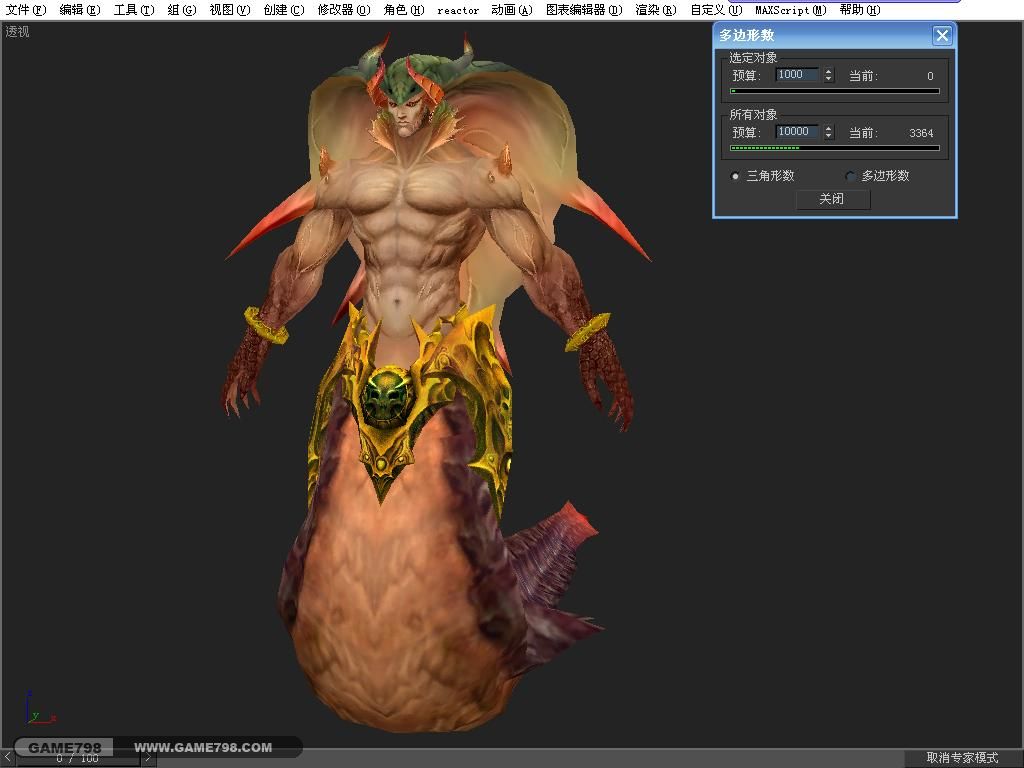The width and height of the screenshot is (1024, 768).
Task: Open the 自定义(U) menu
Action: click(x=716, y=10)
